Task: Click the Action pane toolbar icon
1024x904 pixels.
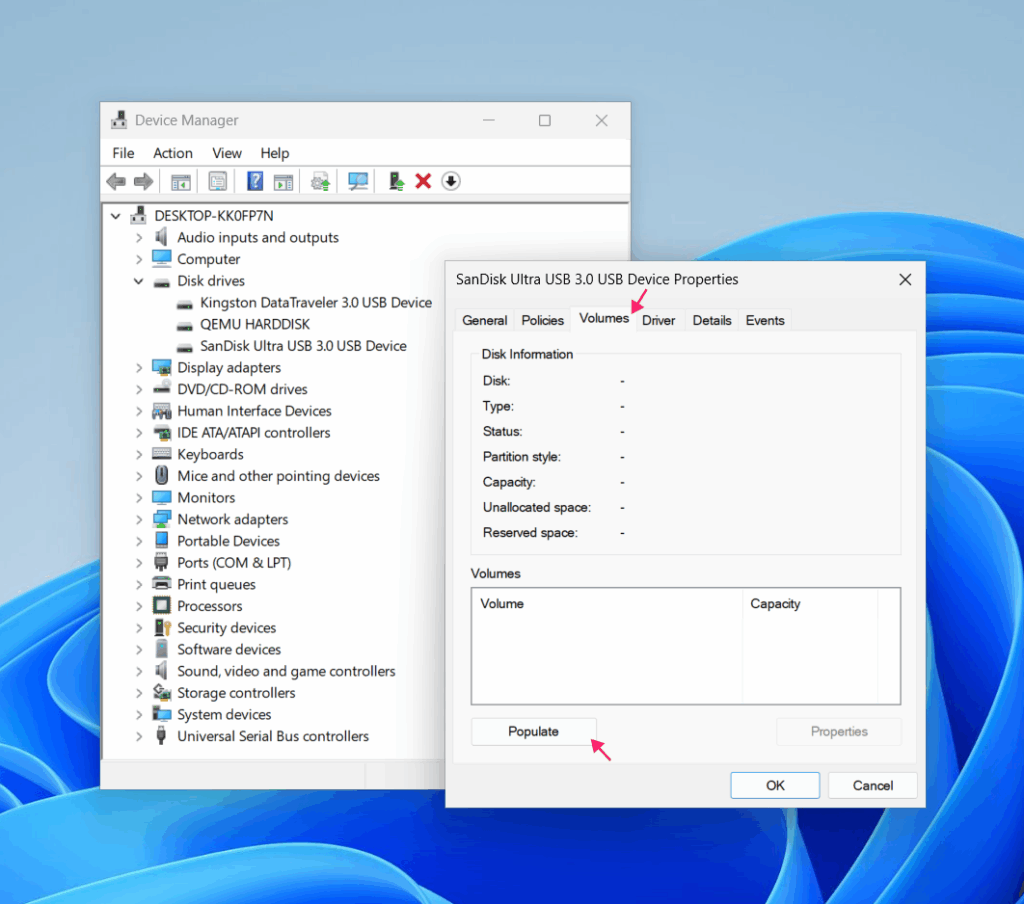Action: pyautogui.click(x=283, y=182)
